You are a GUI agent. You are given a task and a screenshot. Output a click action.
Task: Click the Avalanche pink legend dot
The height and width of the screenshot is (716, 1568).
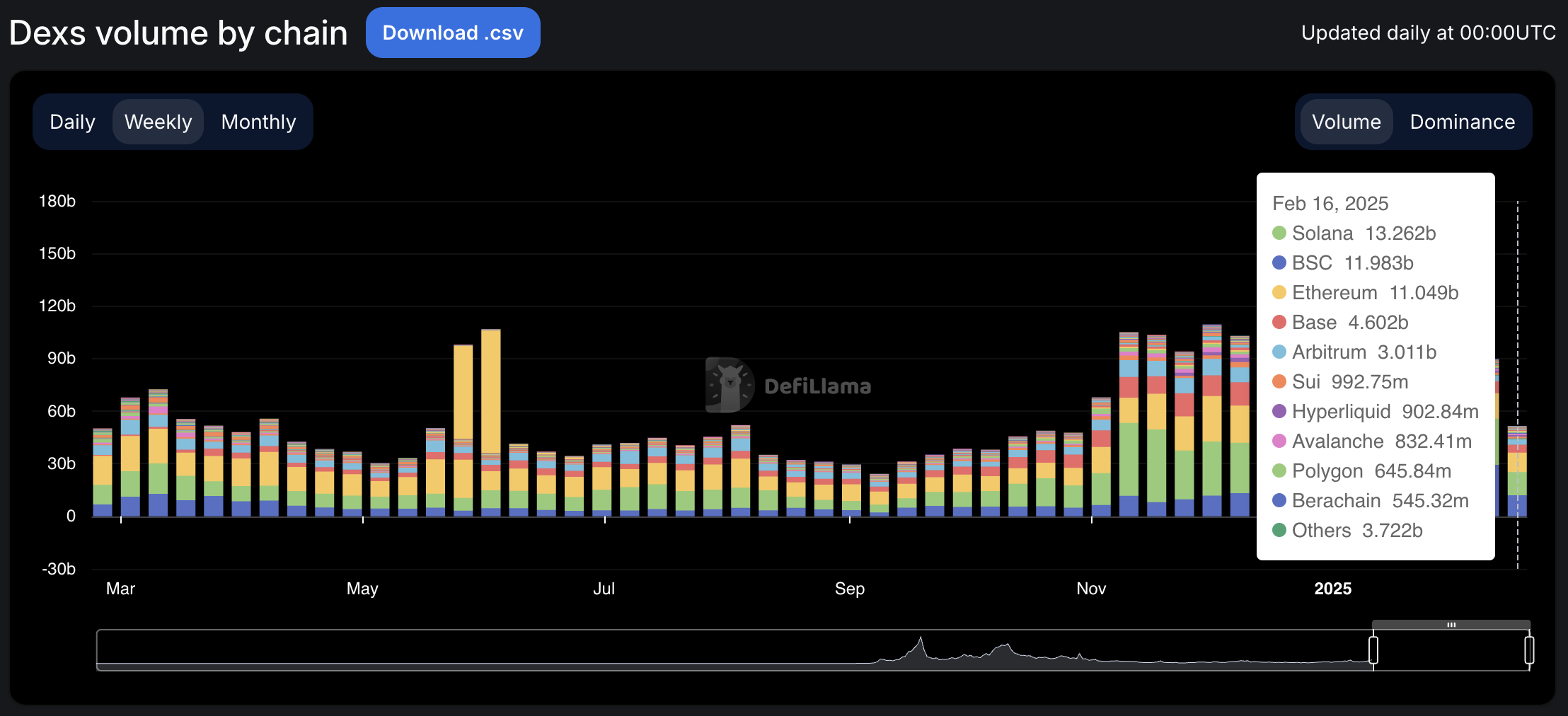(x=1279, y=441)
